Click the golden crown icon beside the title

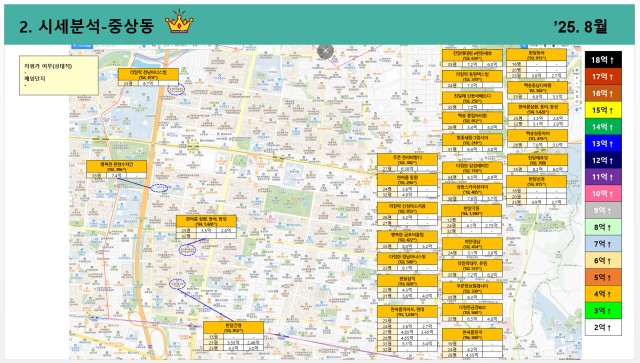click(x=179, y=22)
